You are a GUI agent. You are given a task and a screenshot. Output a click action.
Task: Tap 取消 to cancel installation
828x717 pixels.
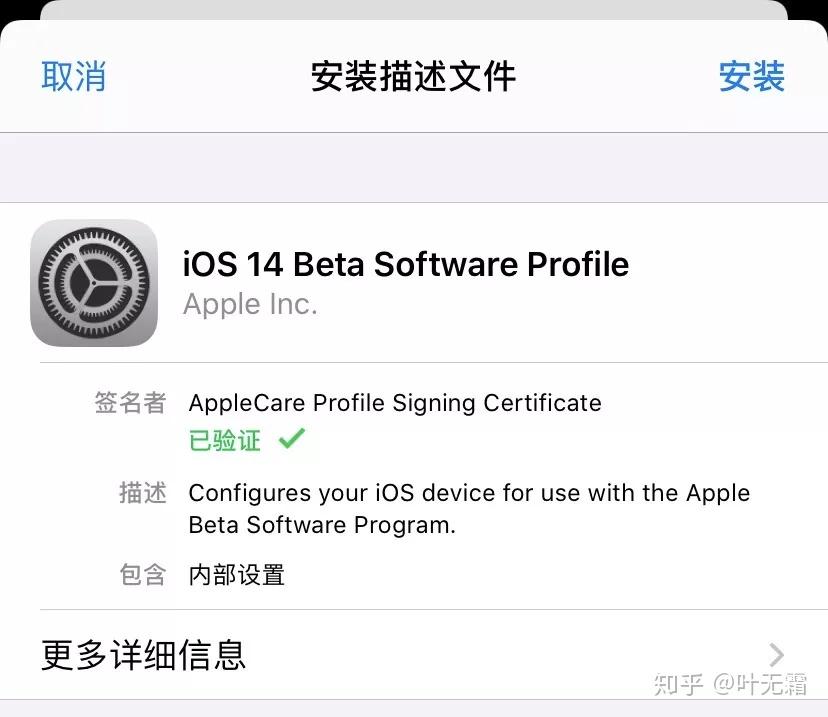coord(72,77)
